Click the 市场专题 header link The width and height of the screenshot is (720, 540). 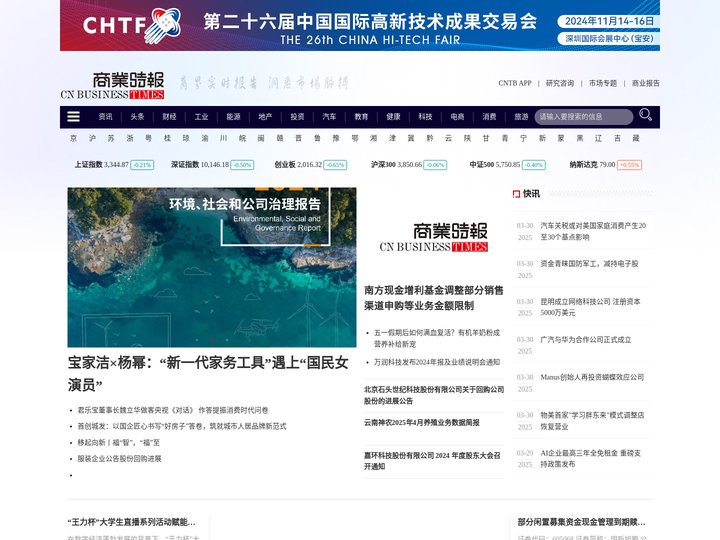tap(603, 83)
